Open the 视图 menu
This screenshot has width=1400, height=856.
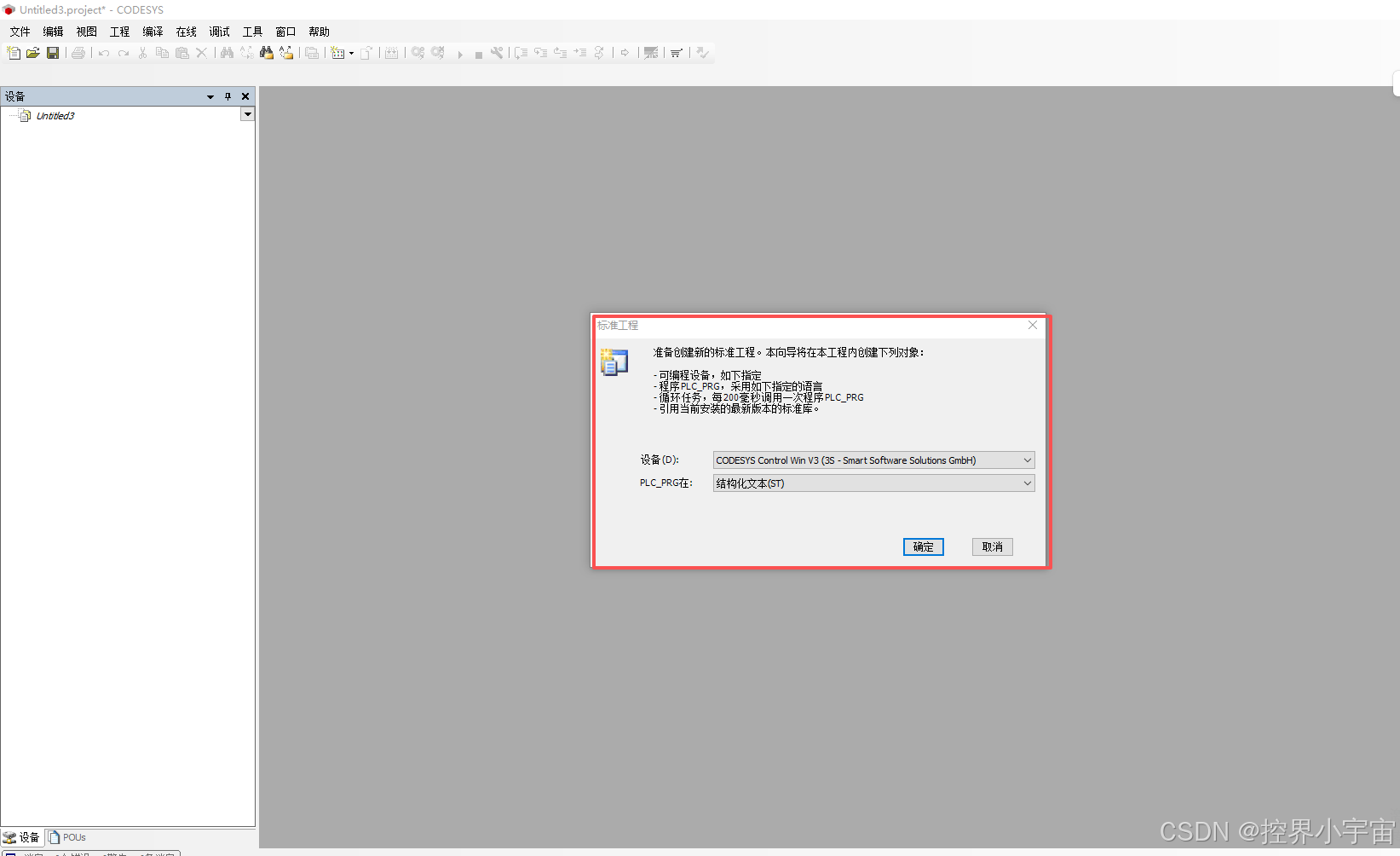coord(86,32)
